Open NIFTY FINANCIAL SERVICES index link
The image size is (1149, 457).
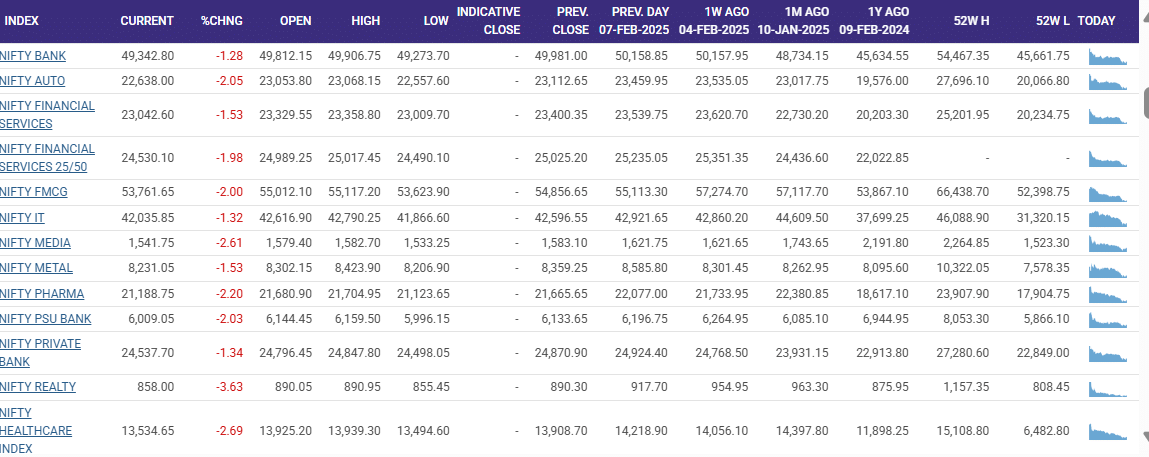point(48,115)
